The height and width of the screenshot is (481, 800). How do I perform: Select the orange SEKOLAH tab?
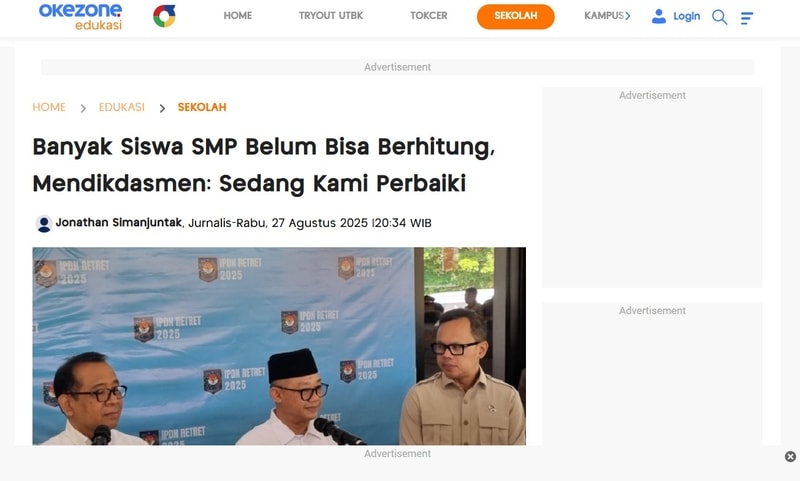515,16
